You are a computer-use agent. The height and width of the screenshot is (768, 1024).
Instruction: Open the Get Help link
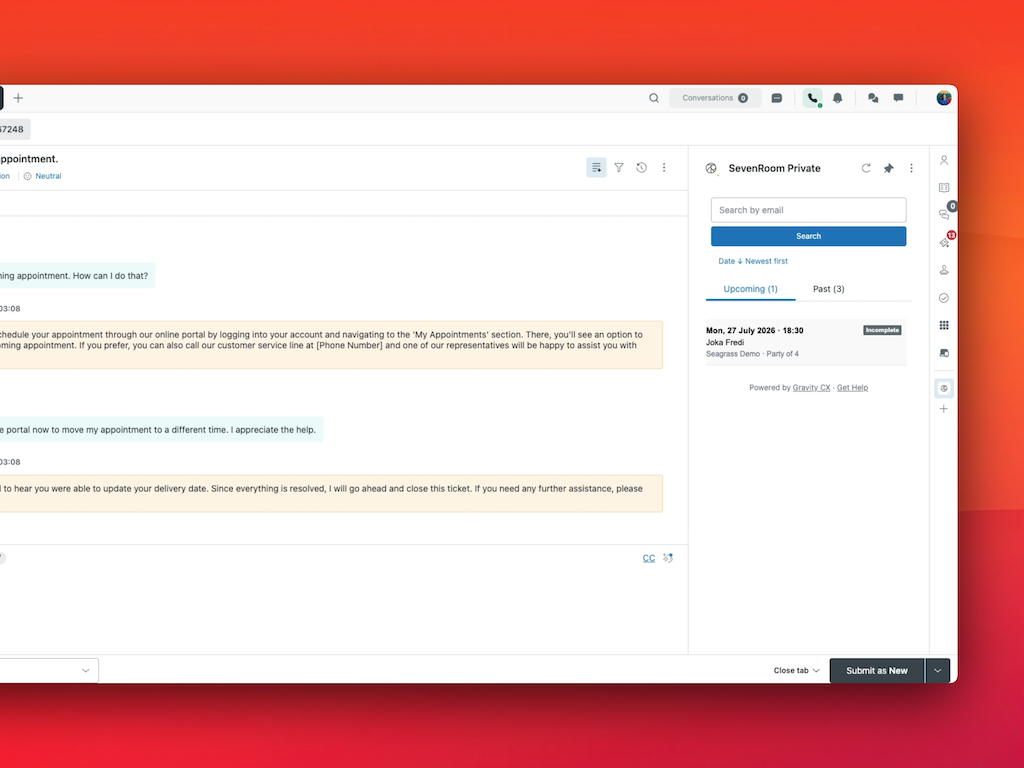click(x=852, y=388)
